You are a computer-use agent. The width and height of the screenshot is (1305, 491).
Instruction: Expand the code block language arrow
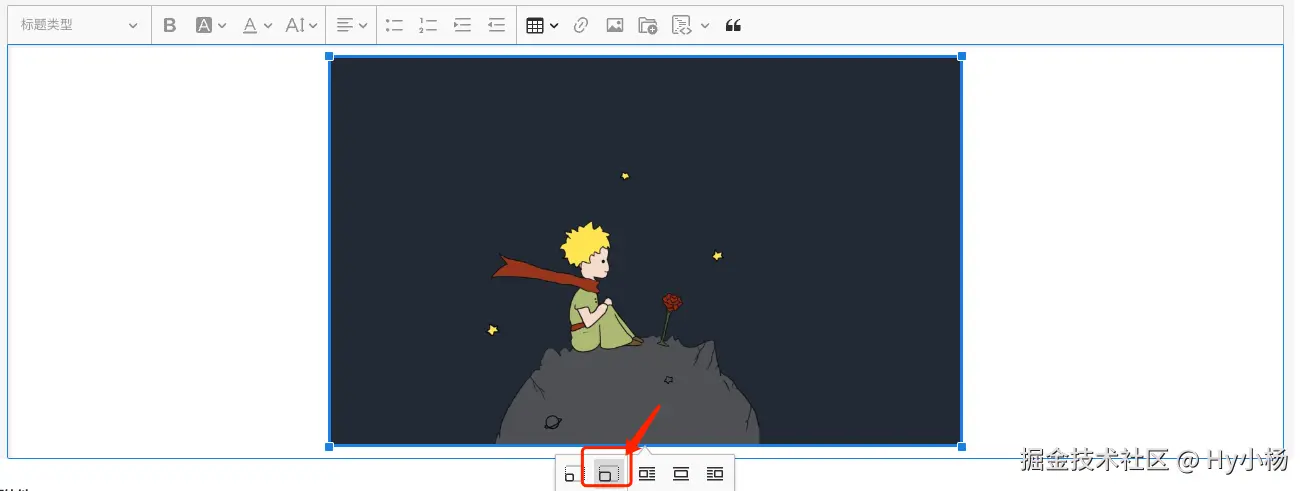tap(705, 25)
